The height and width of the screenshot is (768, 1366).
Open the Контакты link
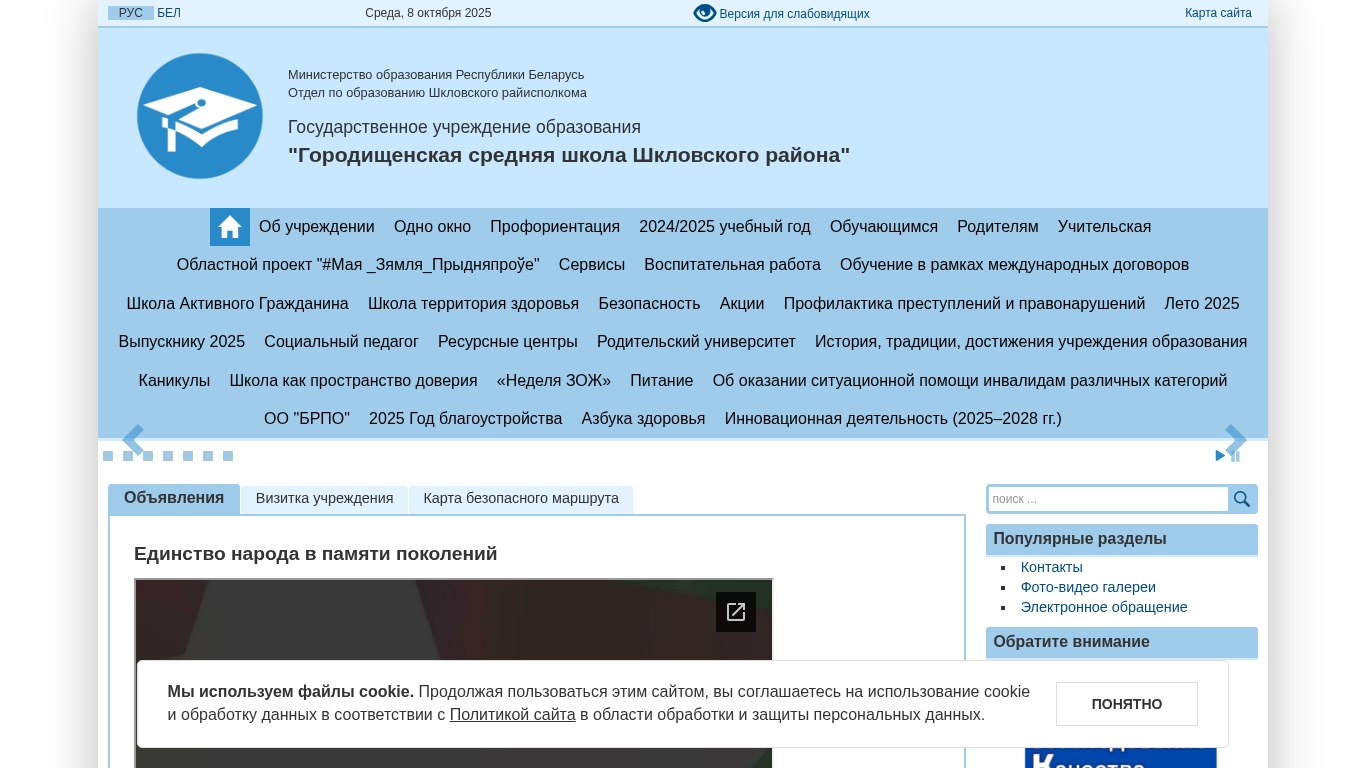(x=1052, y=567)
